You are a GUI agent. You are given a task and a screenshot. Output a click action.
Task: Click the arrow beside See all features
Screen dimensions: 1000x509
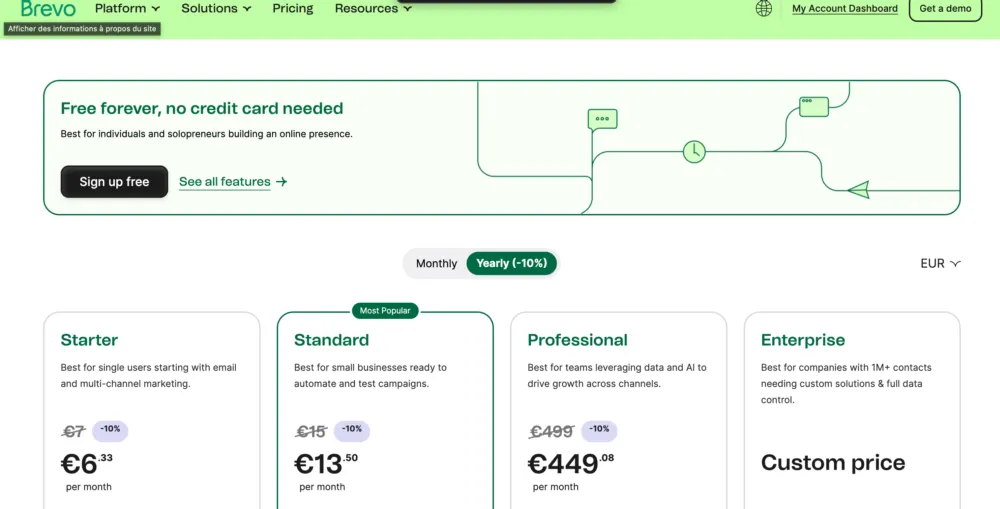(x=281, y=182)
